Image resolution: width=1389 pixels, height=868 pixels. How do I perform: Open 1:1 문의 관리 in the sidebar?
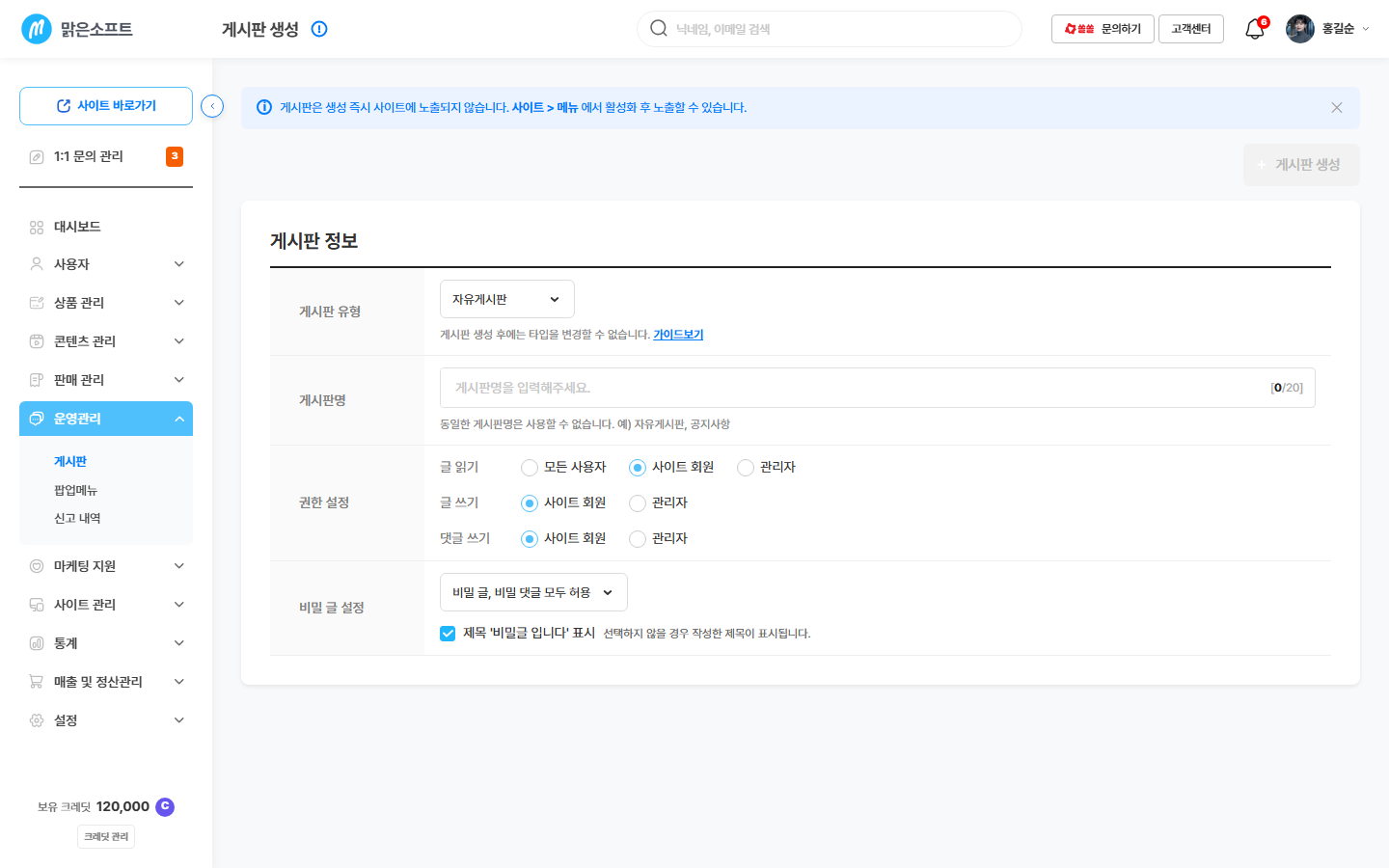click(x=89, y=156)
